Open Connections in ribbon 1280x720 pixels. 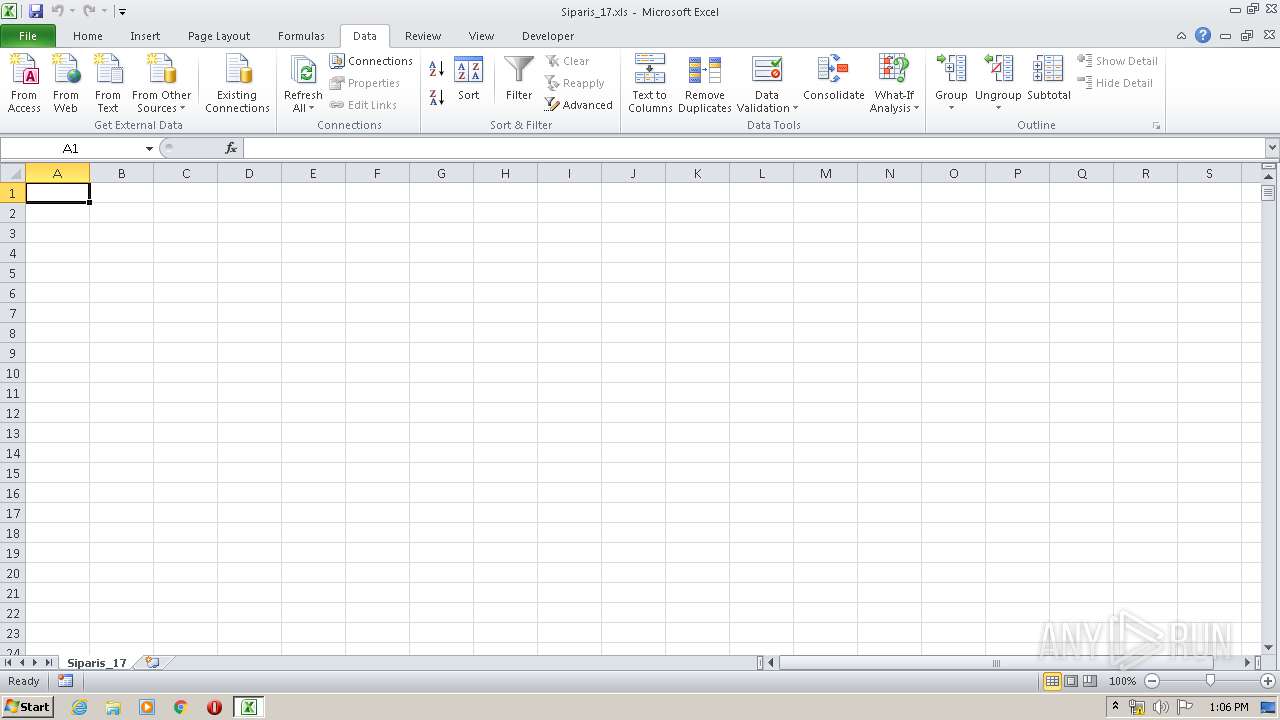click(x=371, y=61)
